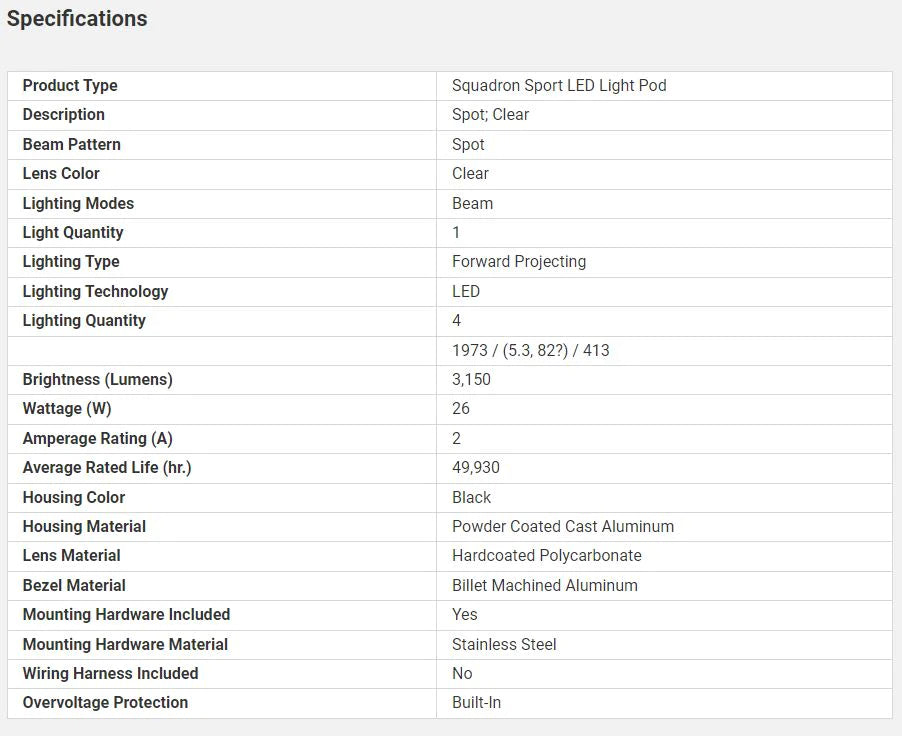Select Powder Coated Cast Aluminum value
The width and height of the screenshot is (902, 736).
pos(563,527)
